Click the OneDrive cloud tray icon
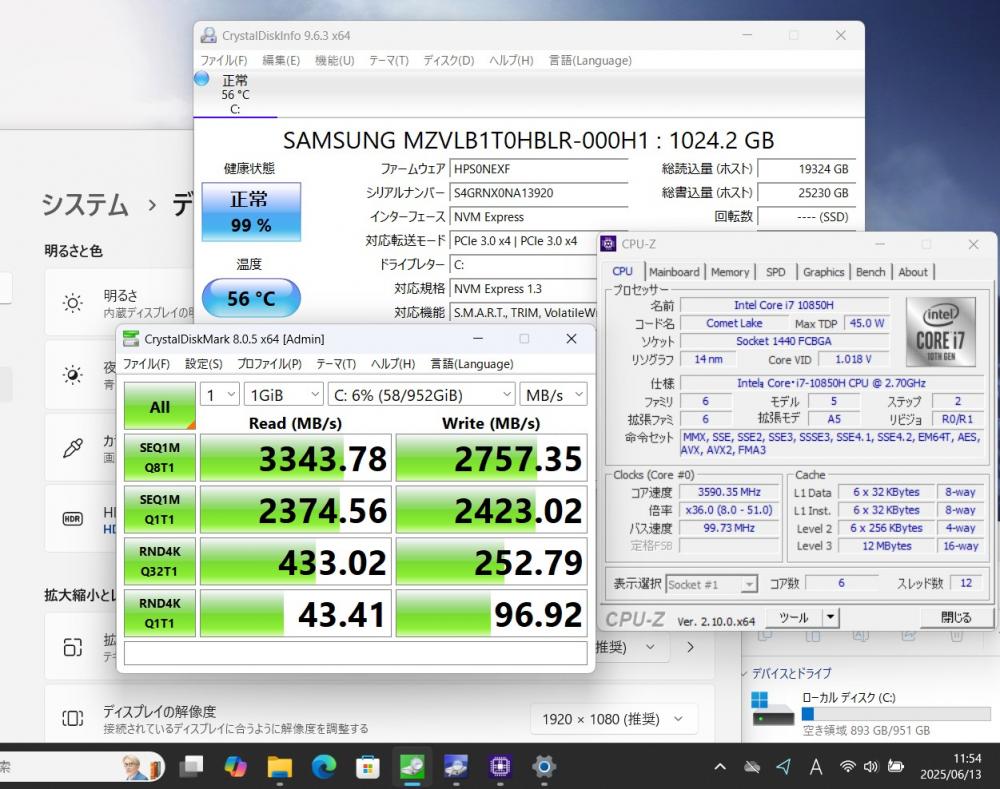1000x789 pixels. pyautogui.click(x=752, y=767)
